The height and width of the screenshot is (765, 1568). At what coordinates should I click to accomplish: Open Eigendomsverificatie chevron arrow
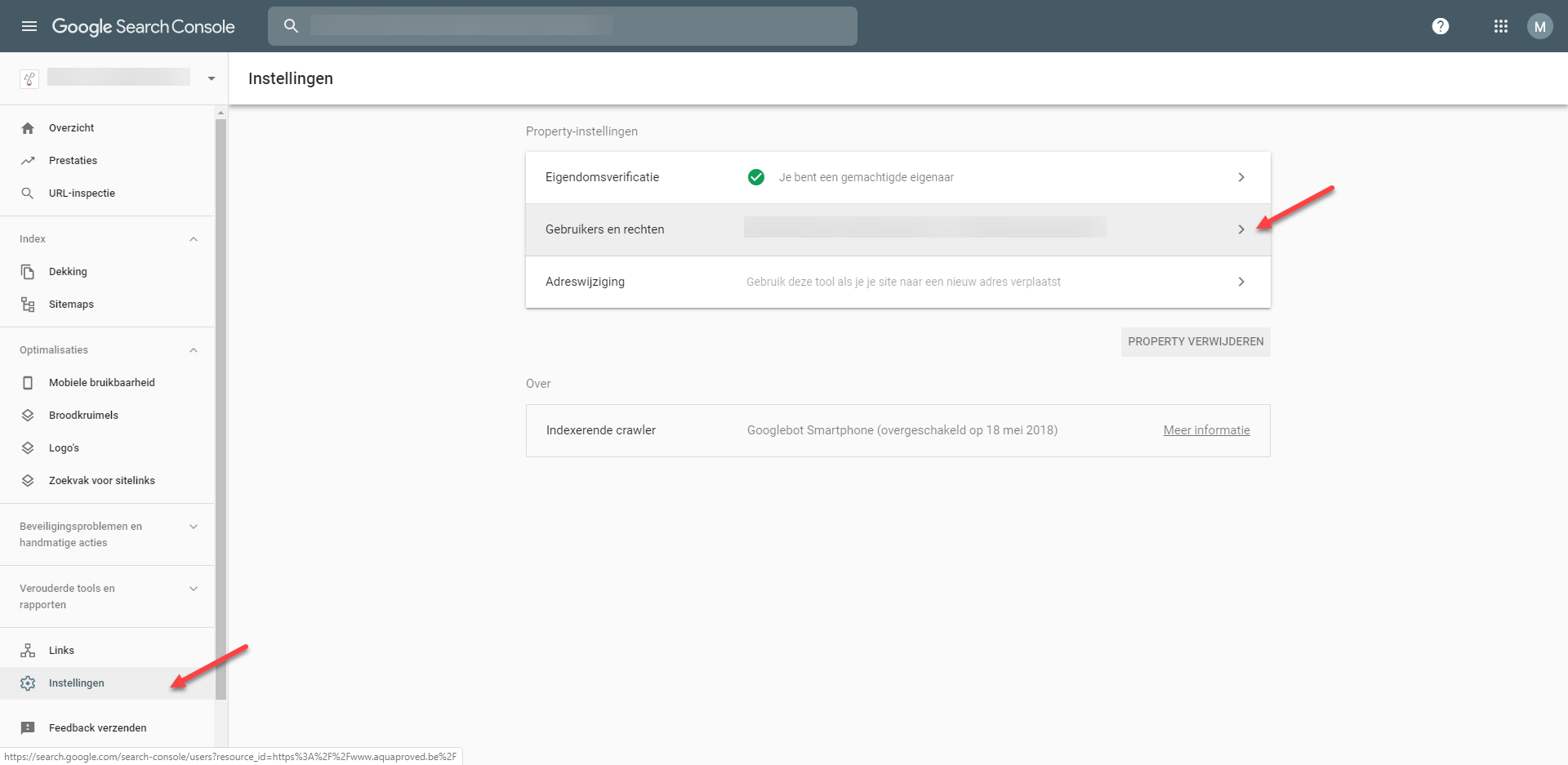click(1241, 177)
